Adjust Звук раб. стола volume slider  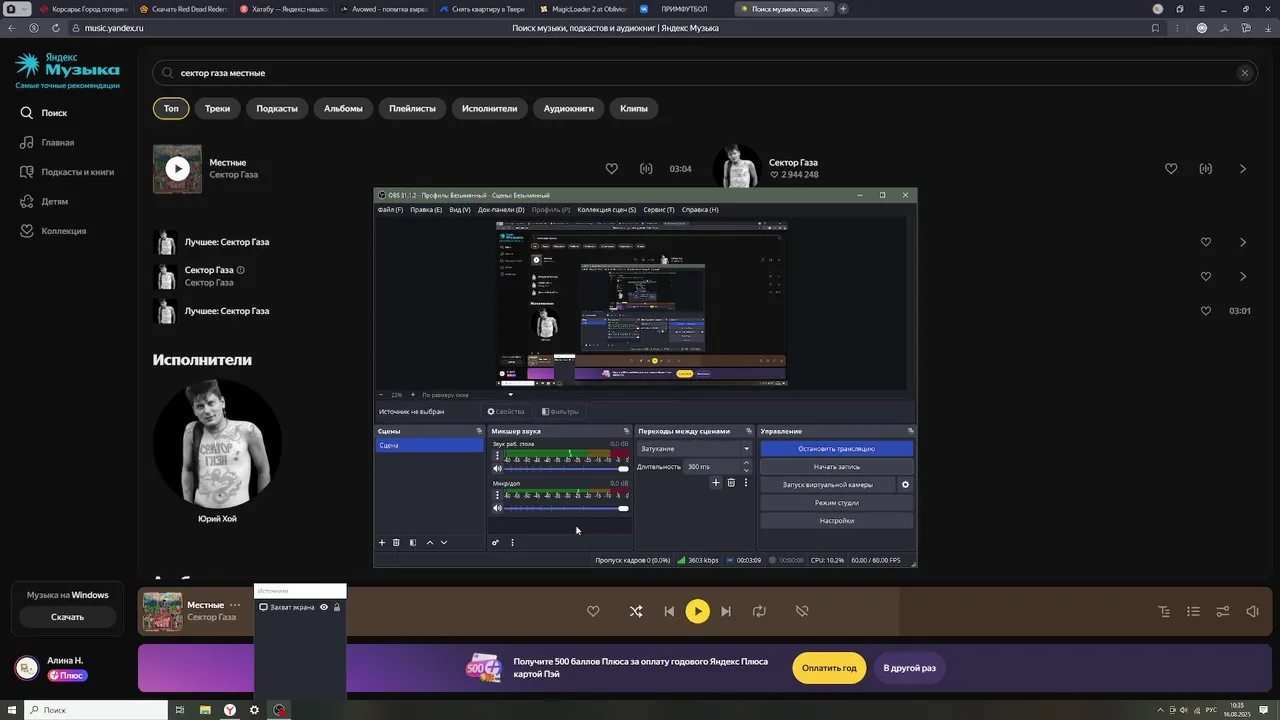[x=567, y=469]
